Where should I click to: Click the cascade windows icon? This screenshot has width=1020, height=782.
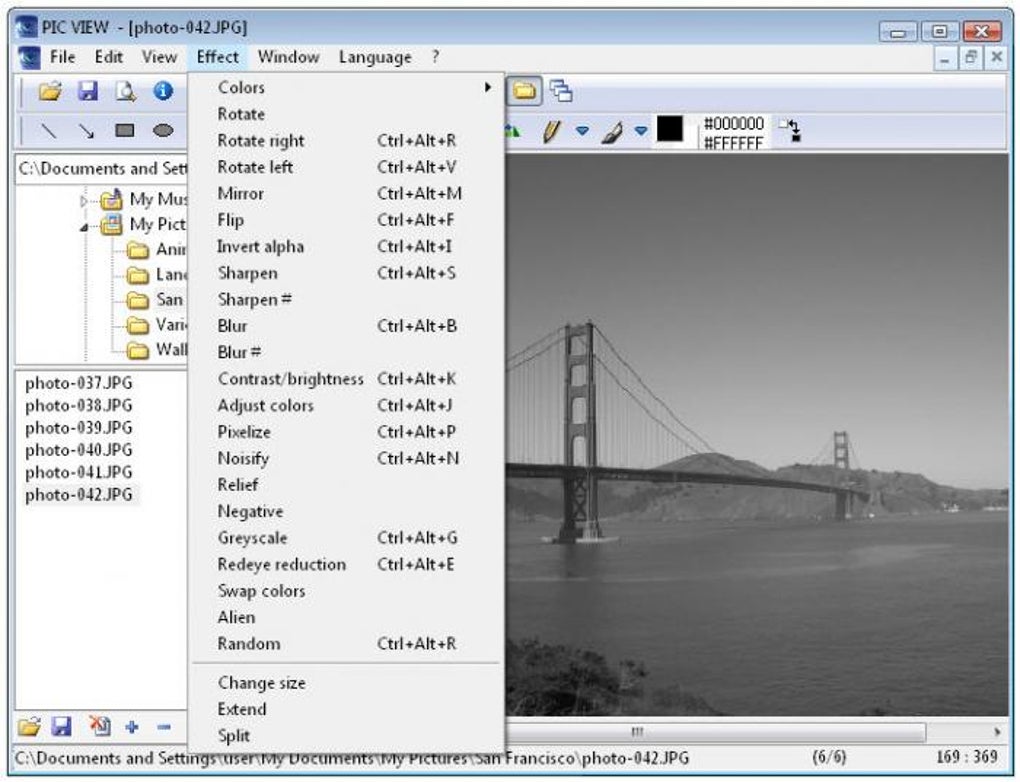(561, 92)
